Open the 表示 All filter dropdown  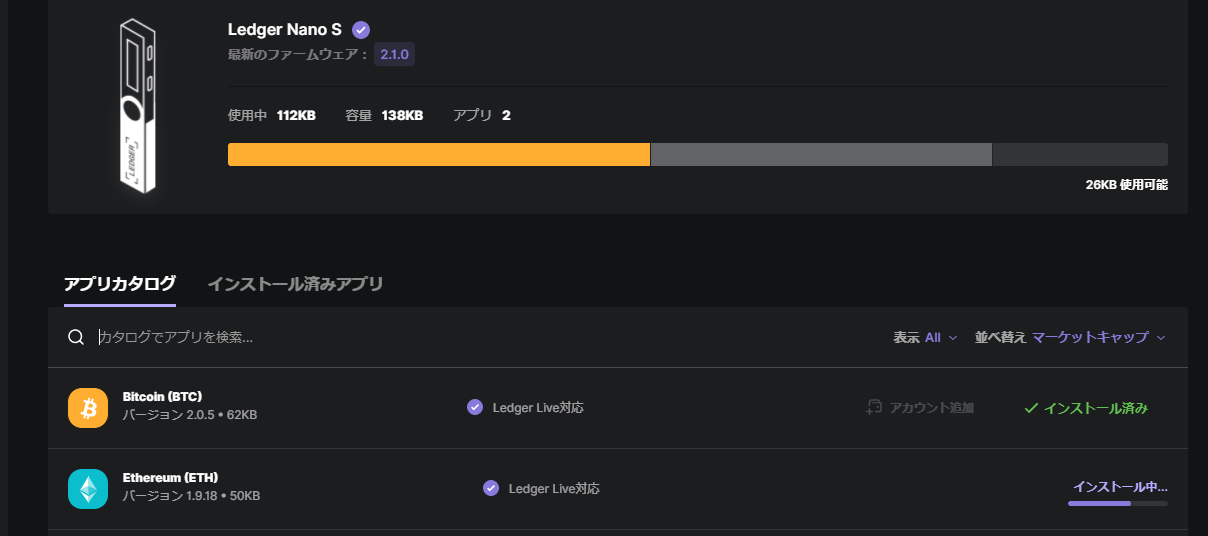(x=925, y=337)
